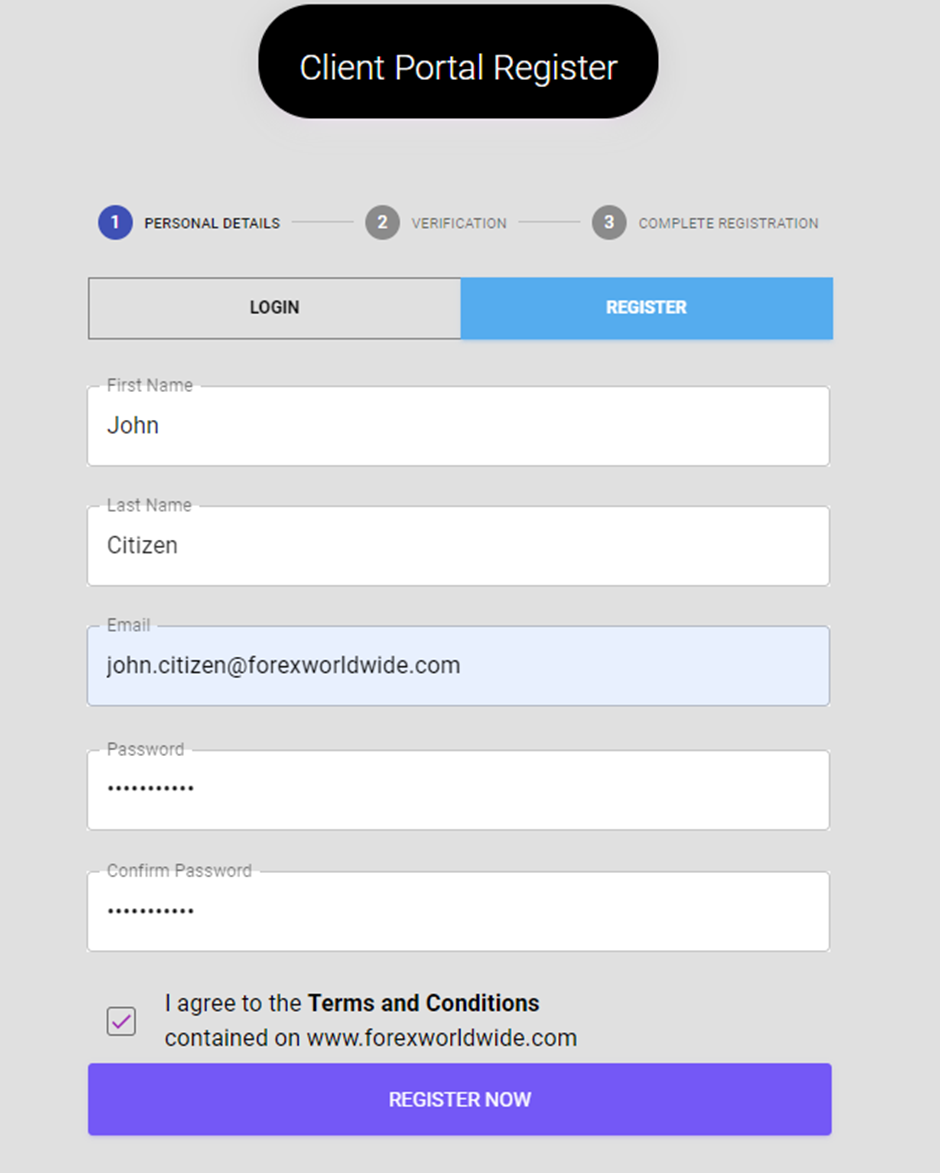Click the step 3 circle icon
The width and height of the screenshot is (940, 1173).
(x=609, y=223)
